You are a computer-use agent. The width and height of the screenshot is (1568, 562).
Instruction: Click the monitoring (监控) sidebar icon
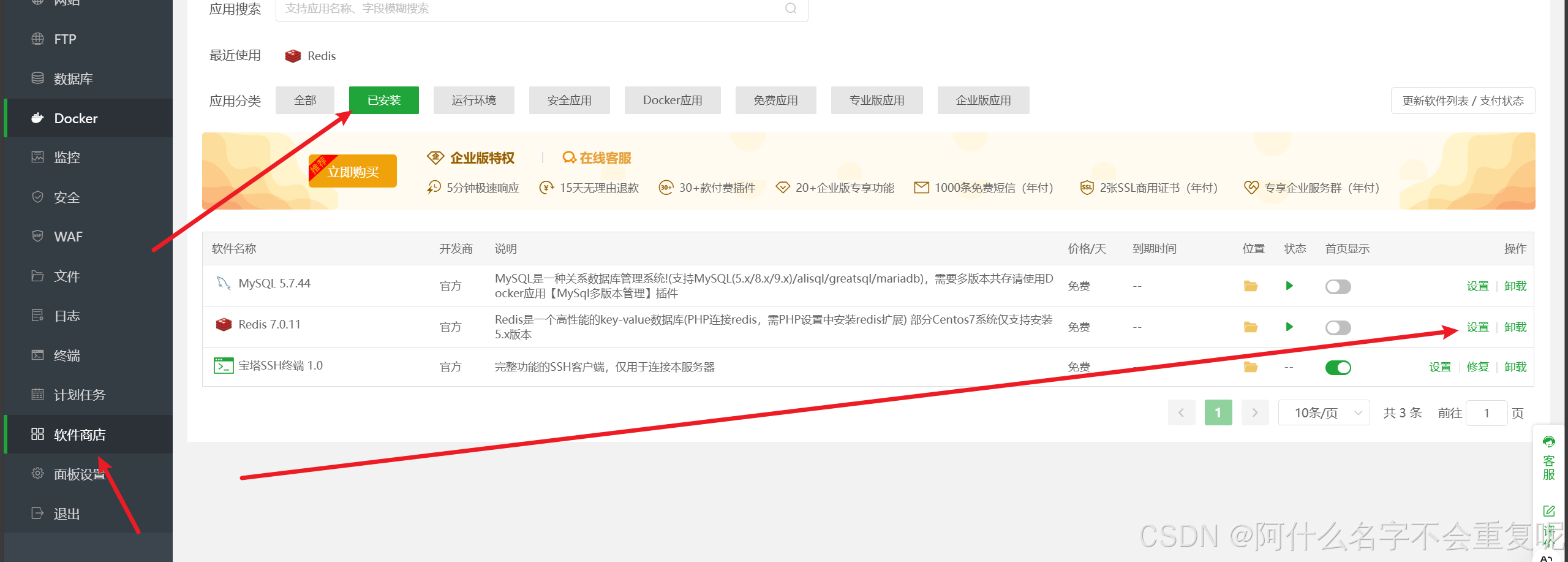point(37,157)
